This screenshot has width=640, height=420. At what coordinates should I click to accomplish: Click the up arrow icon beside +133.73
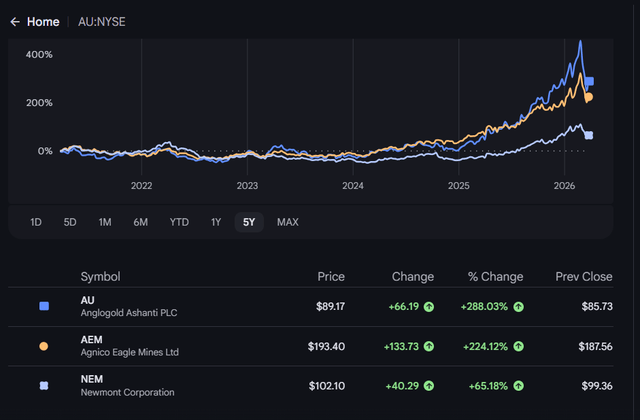point(429,347)
